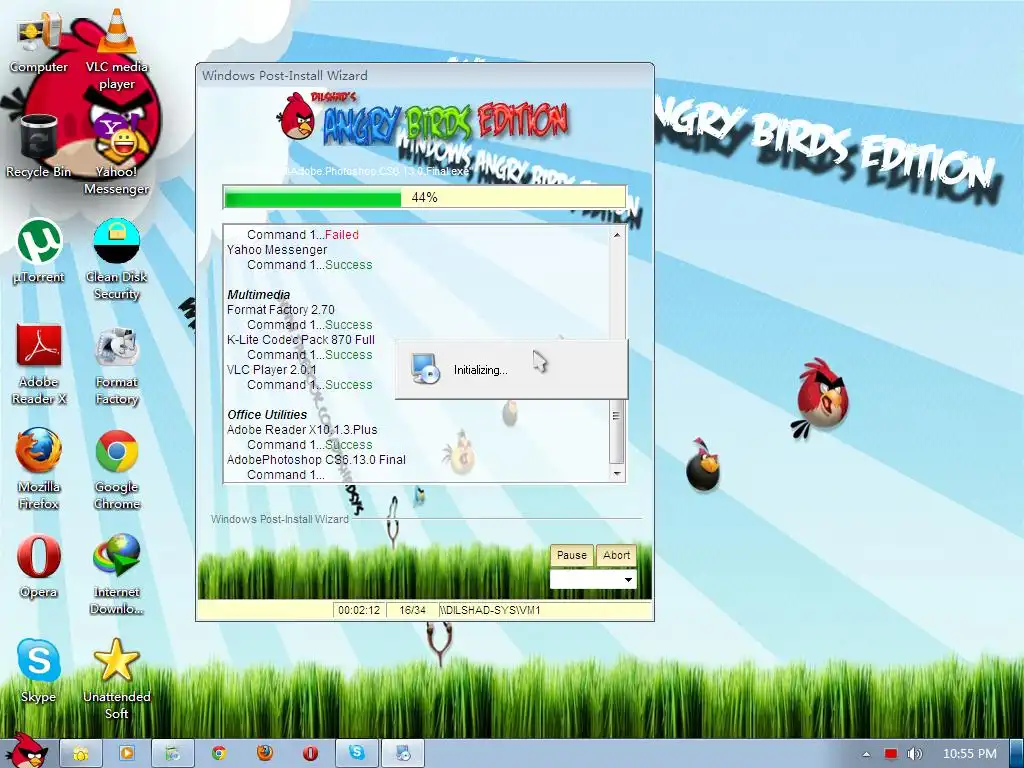This screenshot has height=768, width=1024.
Task: Launch Opera desktop shortcut
Action: 39,567
